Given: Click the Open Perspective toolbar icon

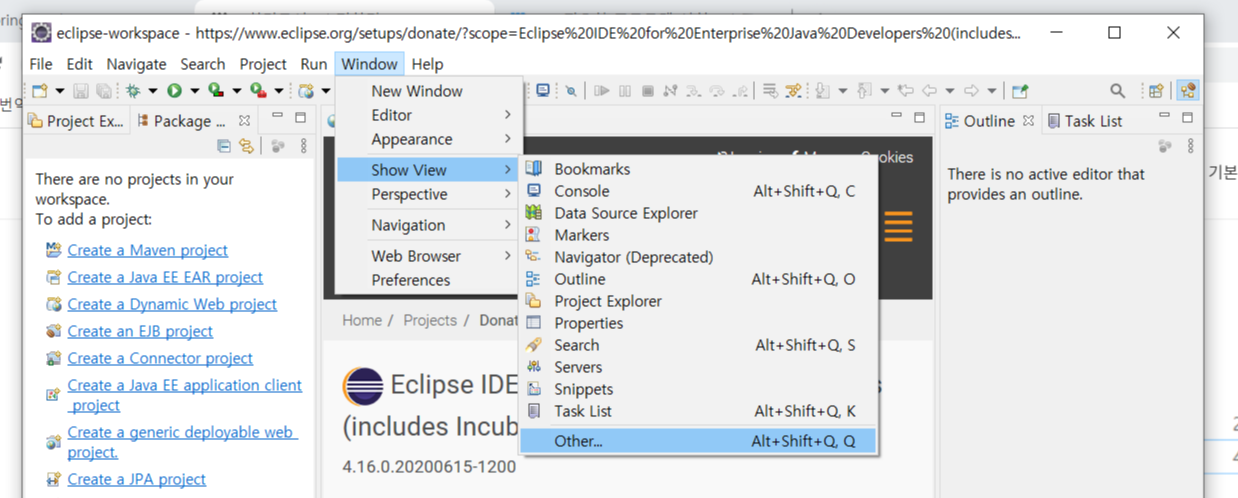Looking at the screenshot, I should point(1156,91).
